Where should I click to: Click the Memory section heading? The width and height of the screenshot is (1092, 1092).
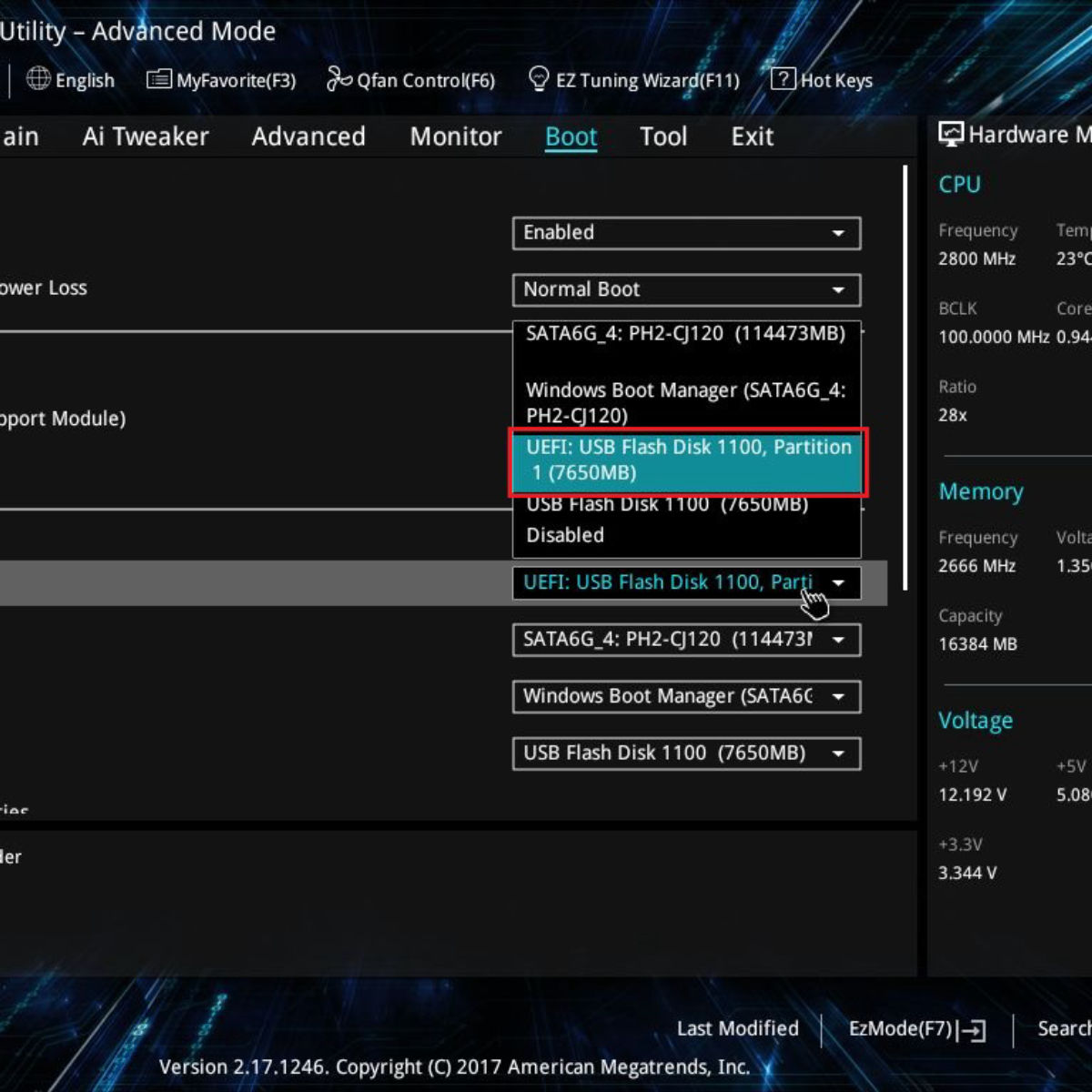click(x=981, y=491)
